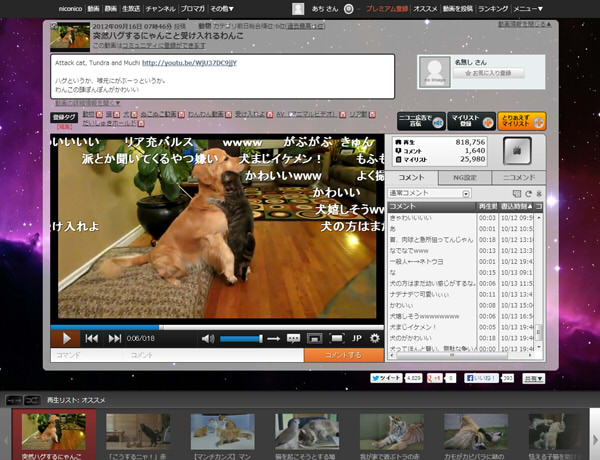This screenshot has width=600, height=460.
Task: Skip to next video in player
Action: tap(114, 339)
